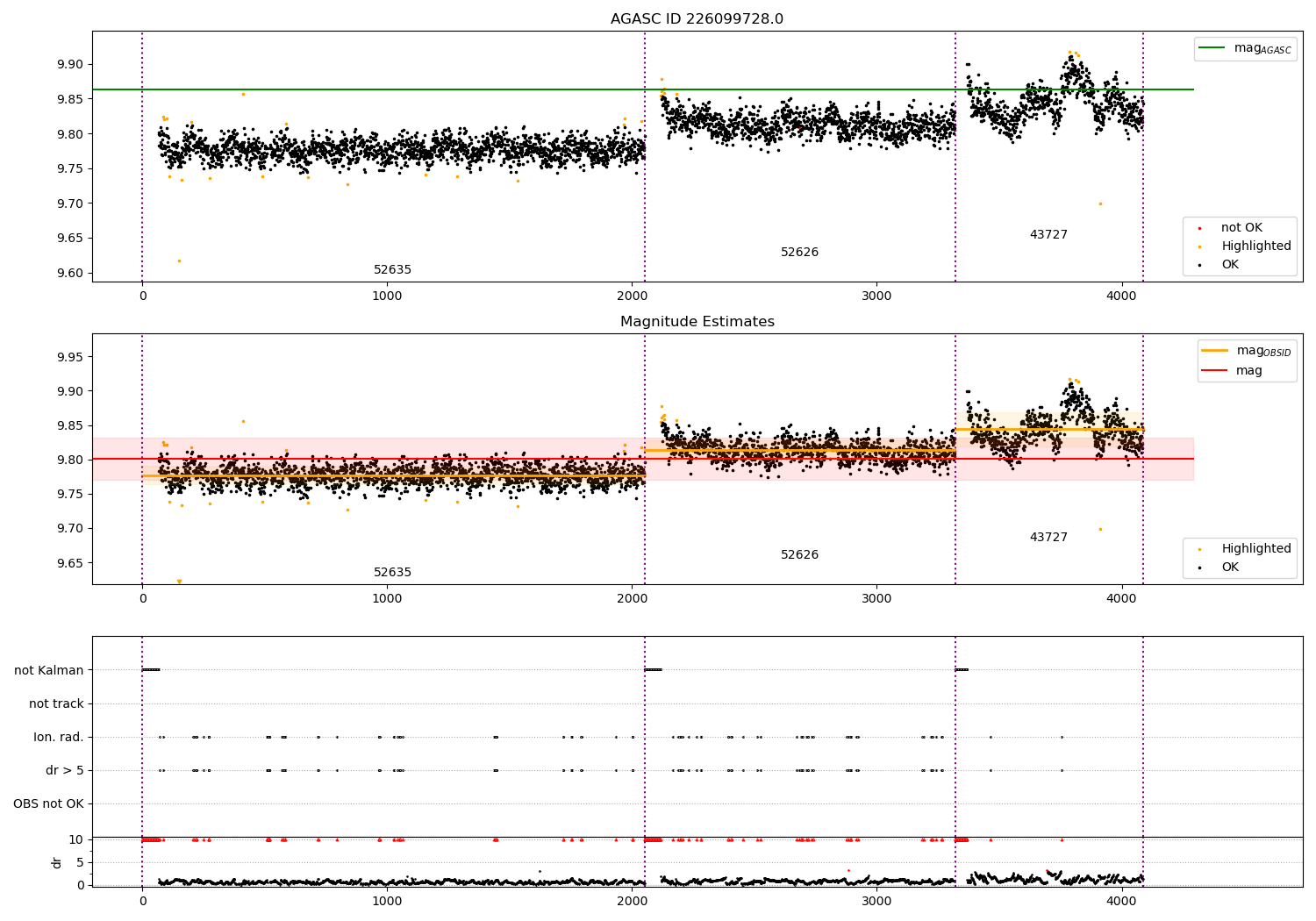Click the 9.70 y-tick label in top plot

71,204
